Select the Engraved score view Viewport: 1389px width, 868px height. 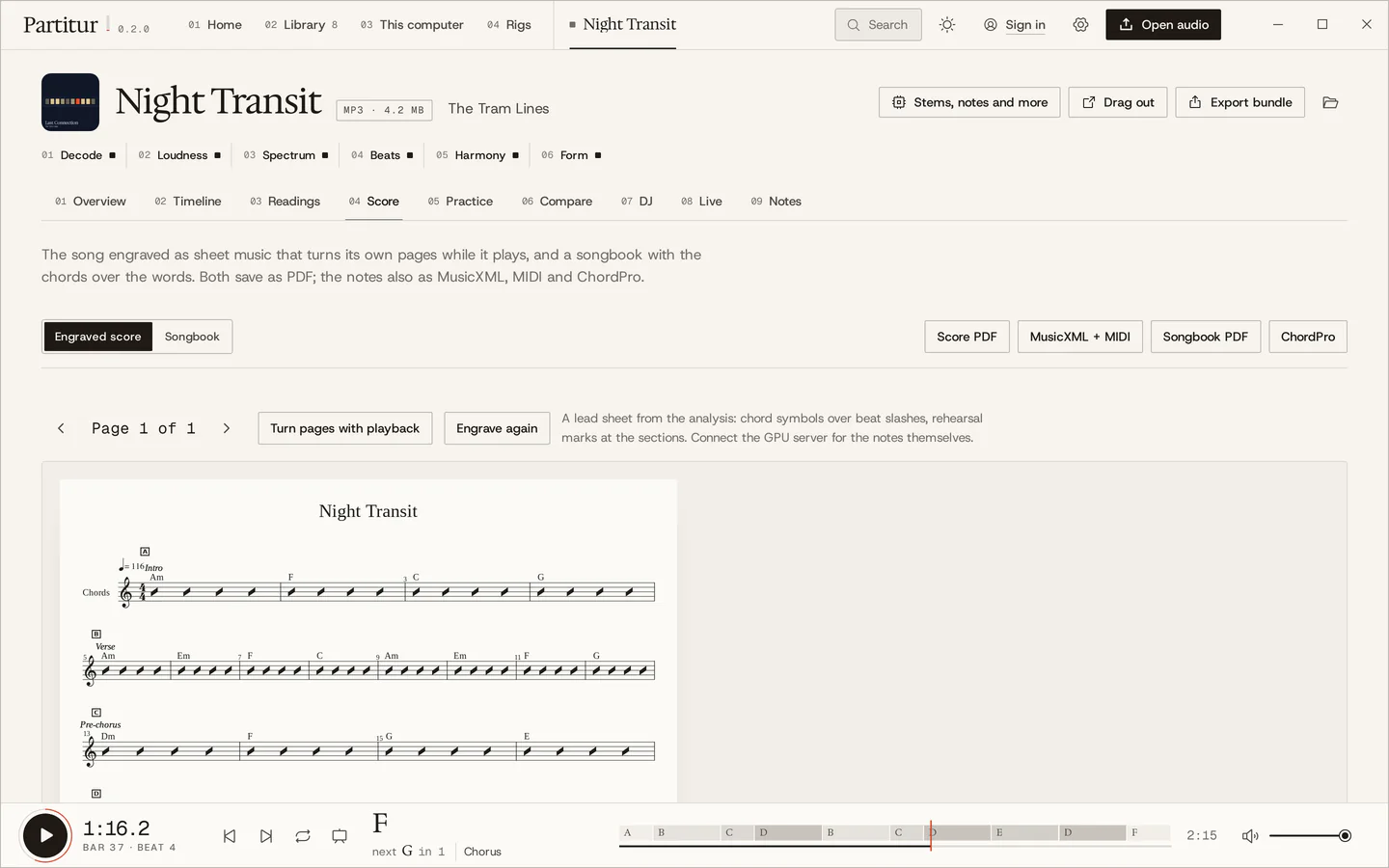[x=97, y=337]
